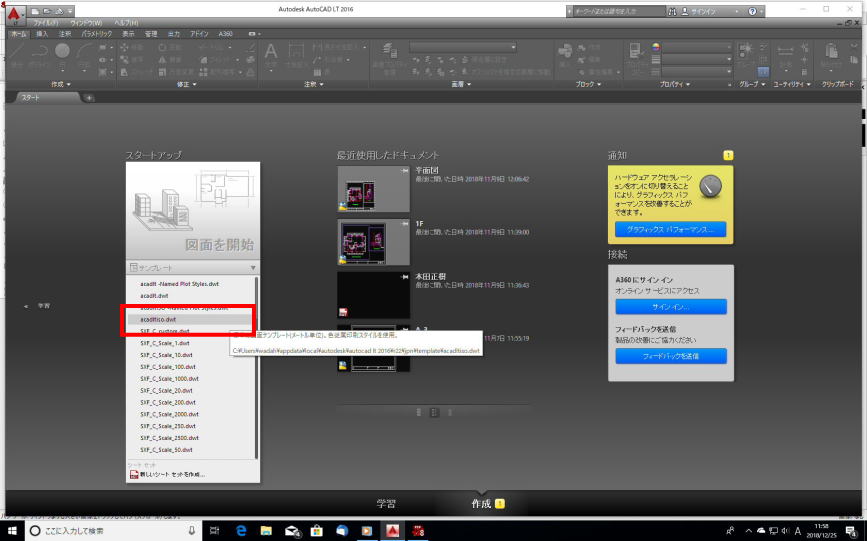Select the large A text tool in ribbon
Screen dimensions: 867x541
271,52
